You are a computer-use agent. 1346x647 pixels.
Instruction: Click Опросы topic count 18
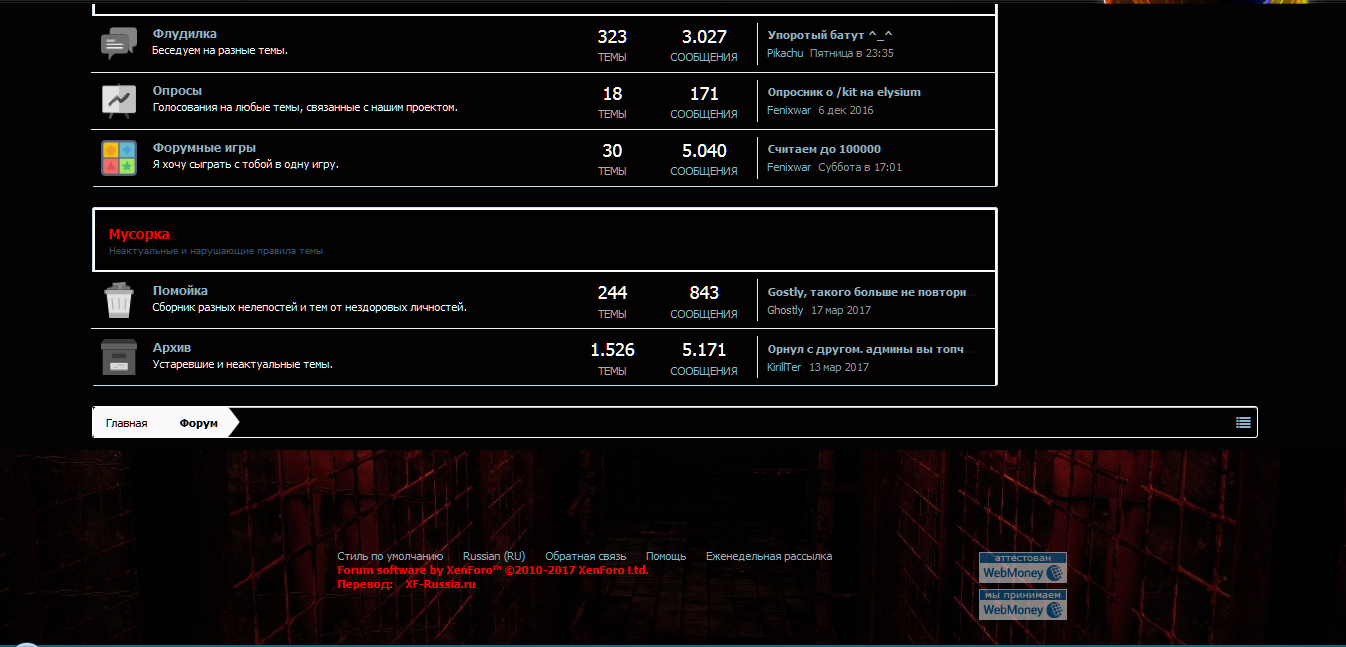click(612, 94)
